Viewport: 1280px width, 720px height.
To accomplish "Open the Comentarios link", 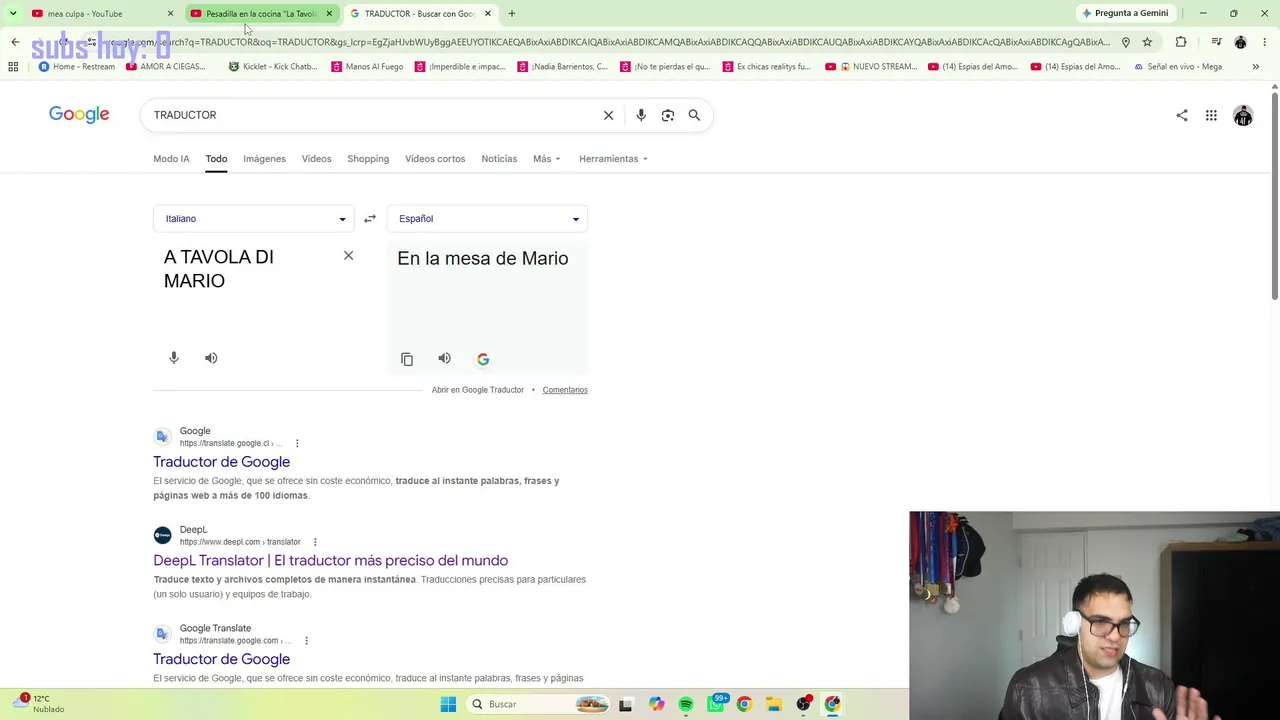I will pos(565,390).
